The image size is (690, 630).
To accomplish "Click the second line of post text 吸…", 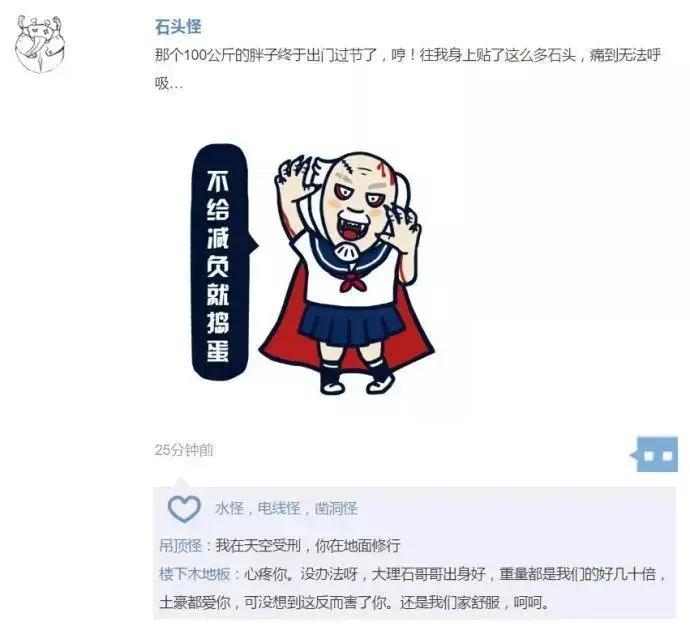I will 169,84.
